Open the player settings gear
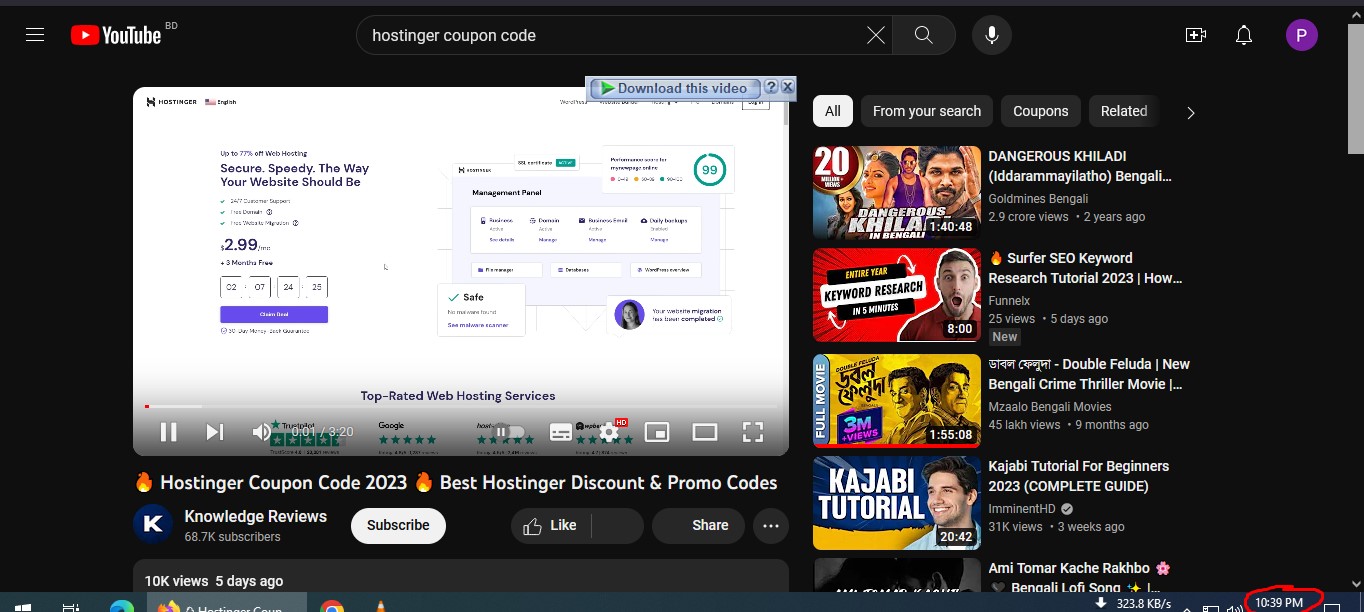1364x612 pixels. click(609, 432)
